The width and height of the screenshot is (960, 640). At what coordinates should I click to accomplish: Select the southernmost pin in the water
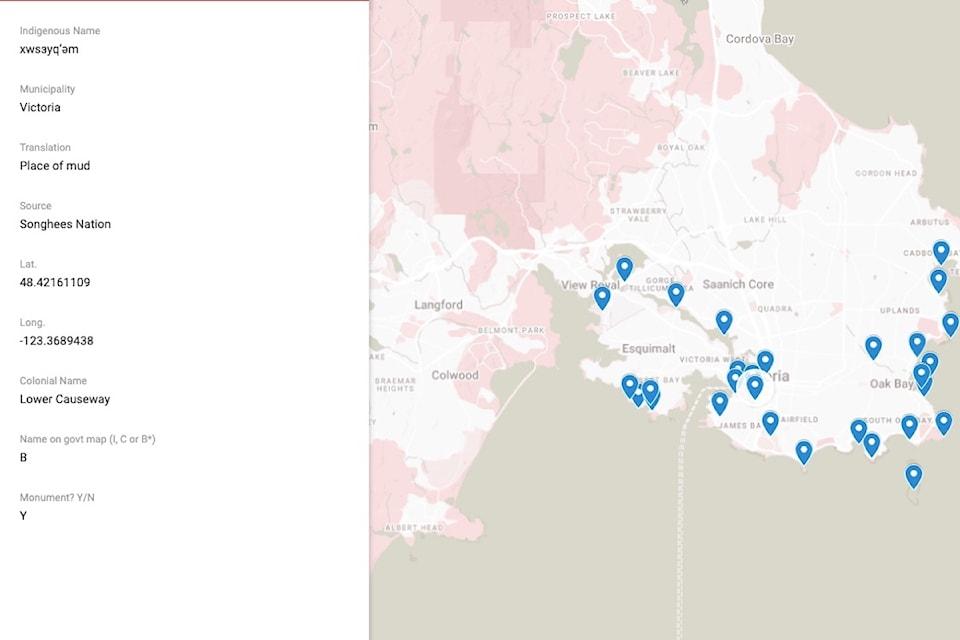click(913, 476)
